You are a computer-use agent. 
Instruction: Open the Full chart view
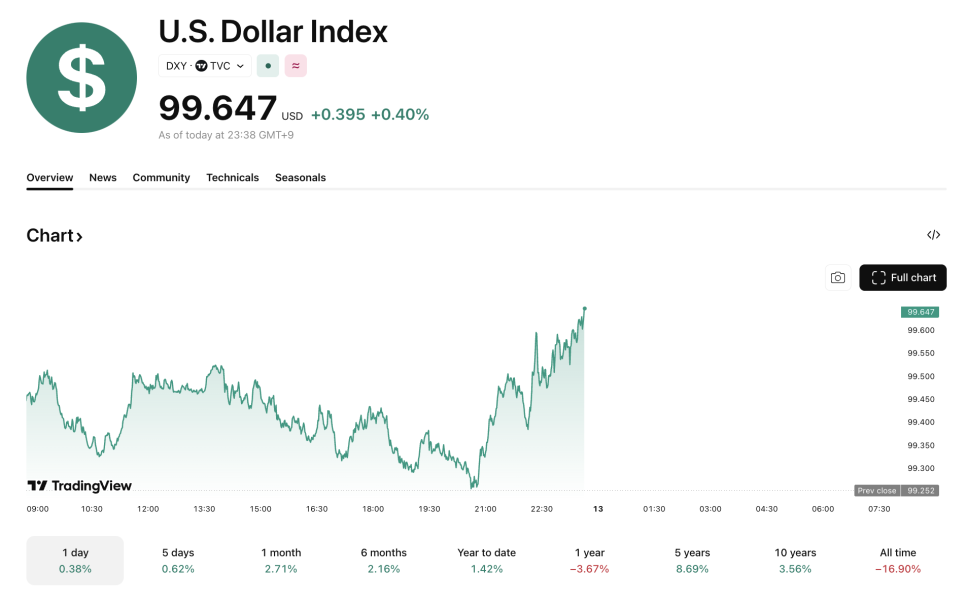(x=903, y=278)
